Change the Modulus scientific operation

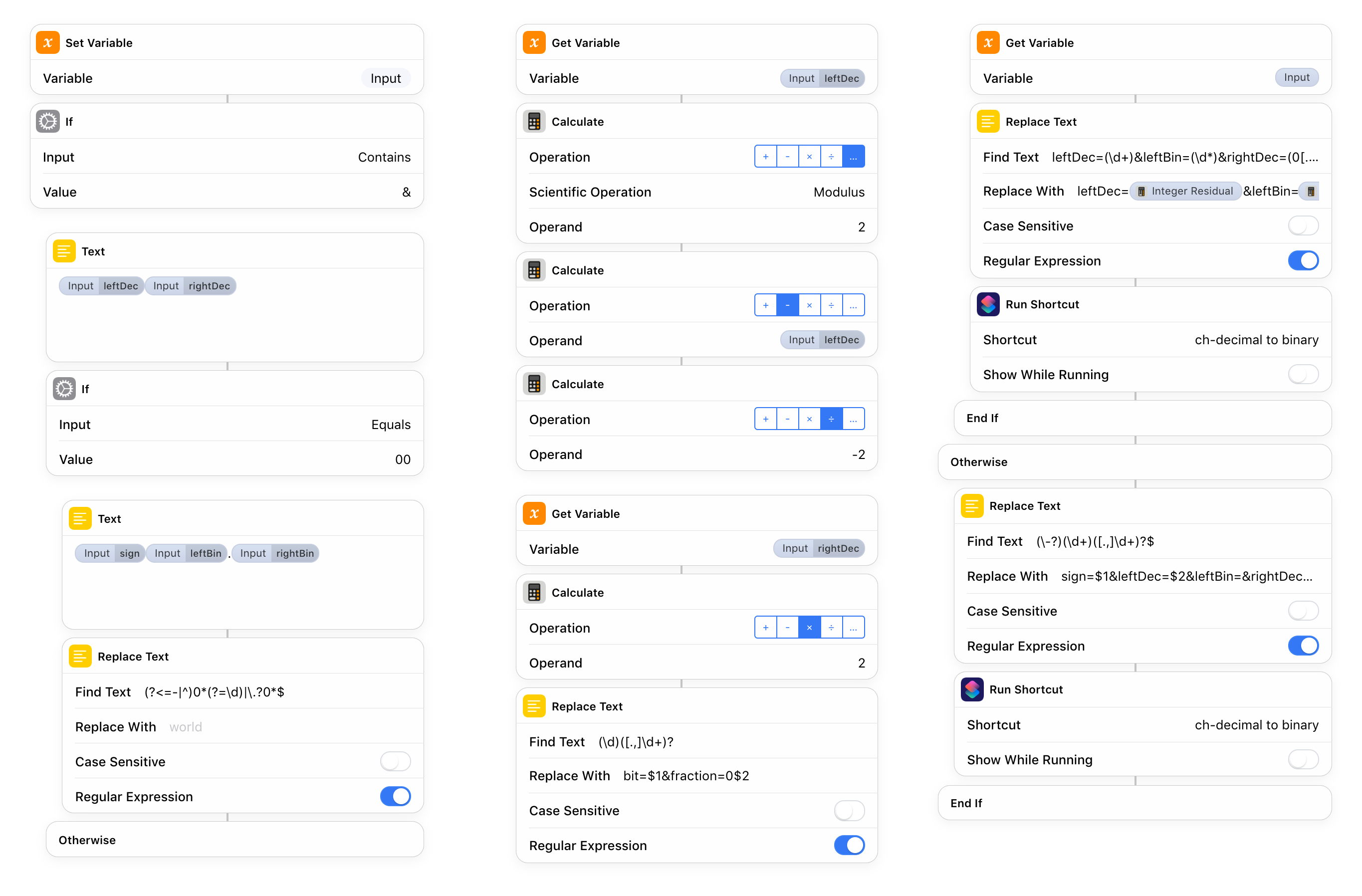point(838,192)
